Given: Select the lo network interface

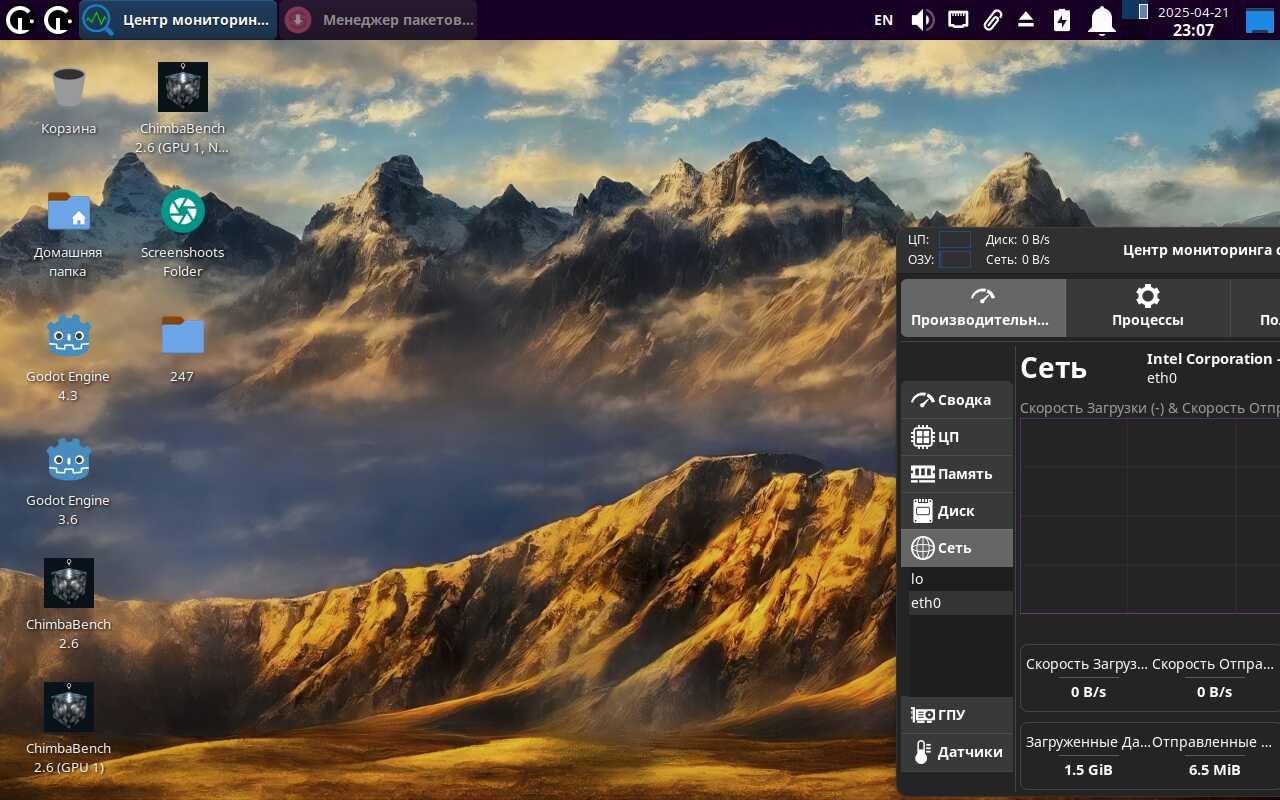Looking at the screenshot, I should (x=960, y=579).
